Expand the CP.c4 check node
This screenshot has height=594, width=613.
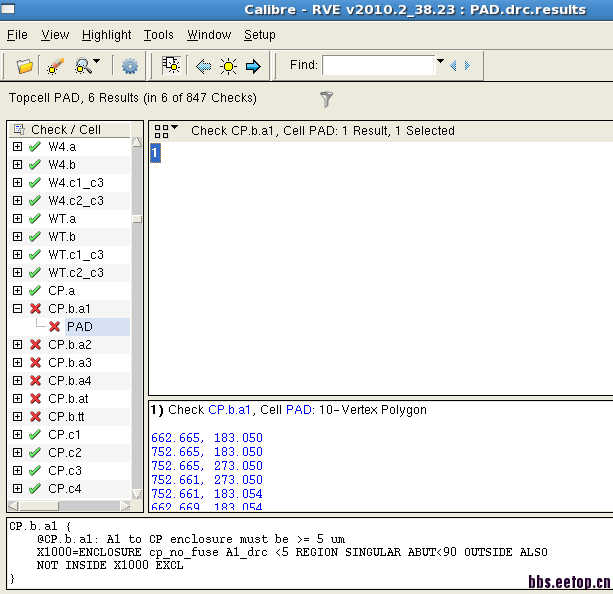tap(17, 488)
